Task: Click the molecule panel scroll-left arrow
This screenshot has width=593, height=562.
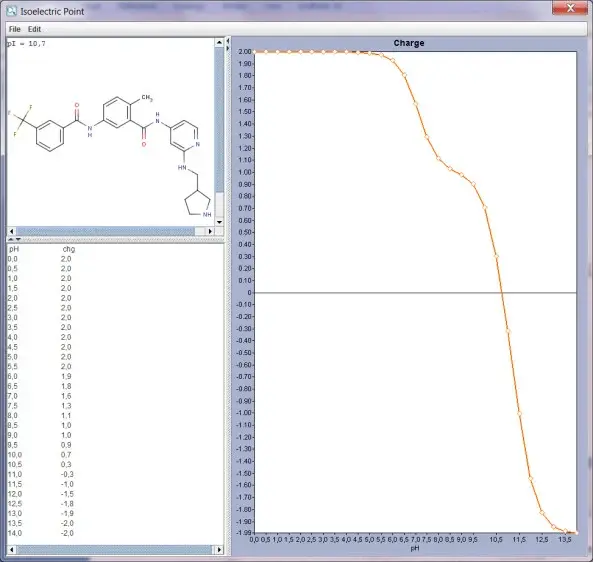Action: pyautogui.click(x=12, y=231)
